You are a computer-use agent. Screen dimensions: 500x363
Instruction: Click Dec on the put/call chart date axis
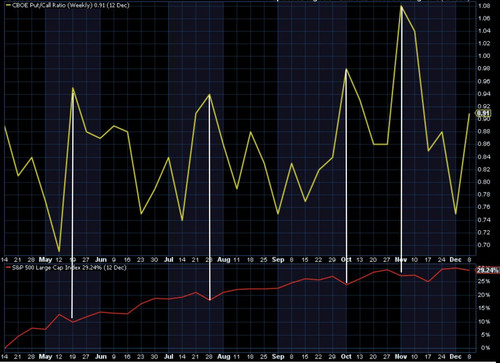pyautogui.click(x=455, y=260)
